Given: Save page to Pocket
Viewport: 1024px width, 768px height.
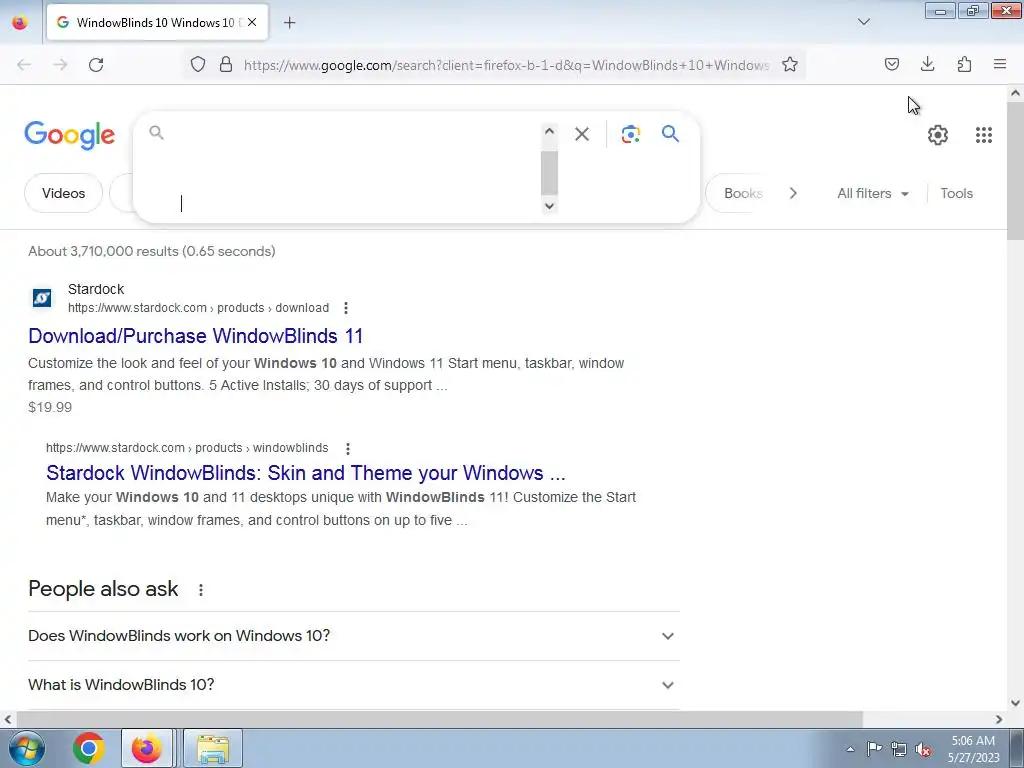Looking at the screenshot, I should pos(891,64).
